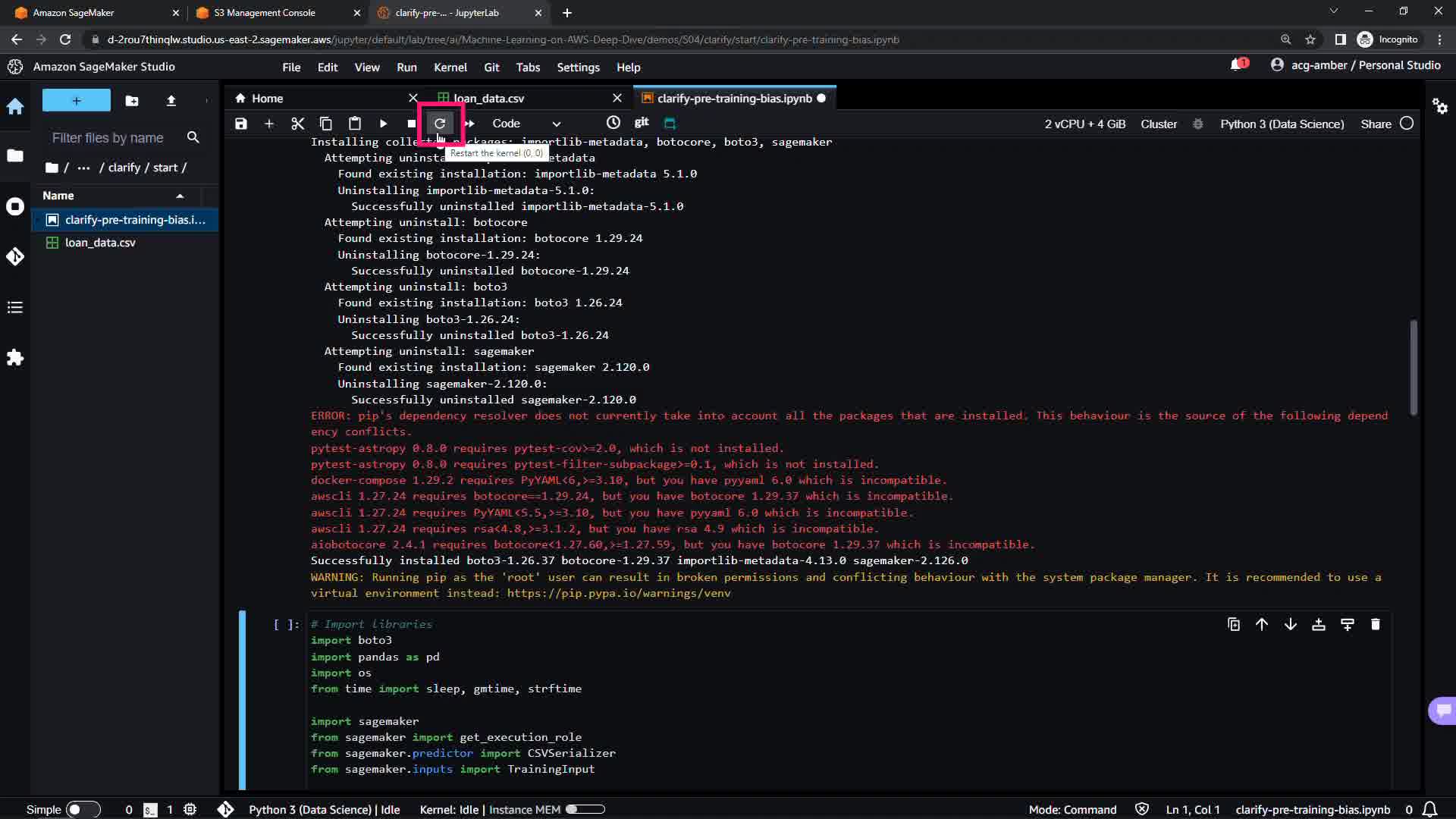The height and width of the screenshot is (819, 1456).
Task: Expand the collapsed path ellipsis in the breadcrumb
Action: coord(83,168)
